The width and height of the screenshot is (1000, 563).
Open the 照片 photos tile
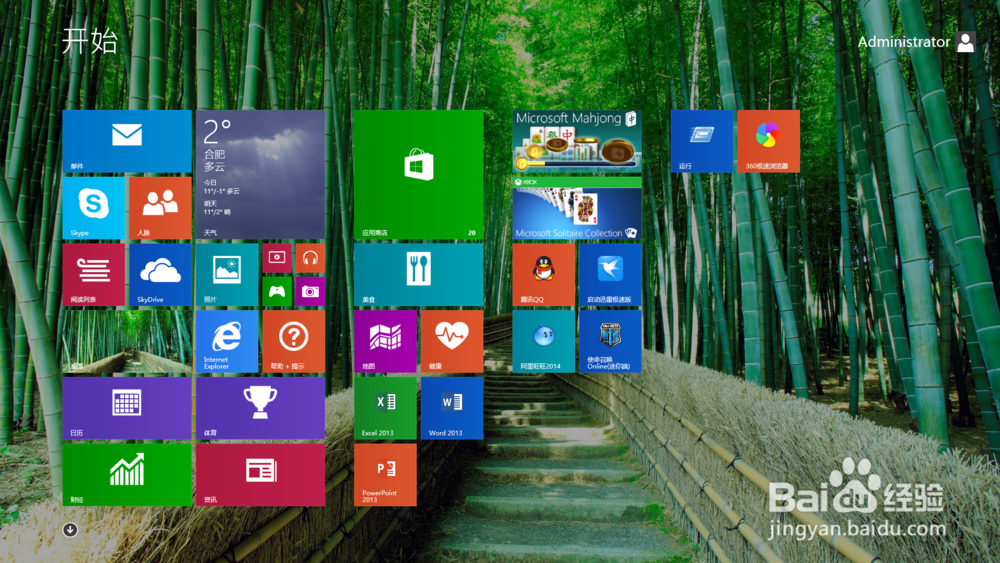pyautogui.click(x=227, y=275)
